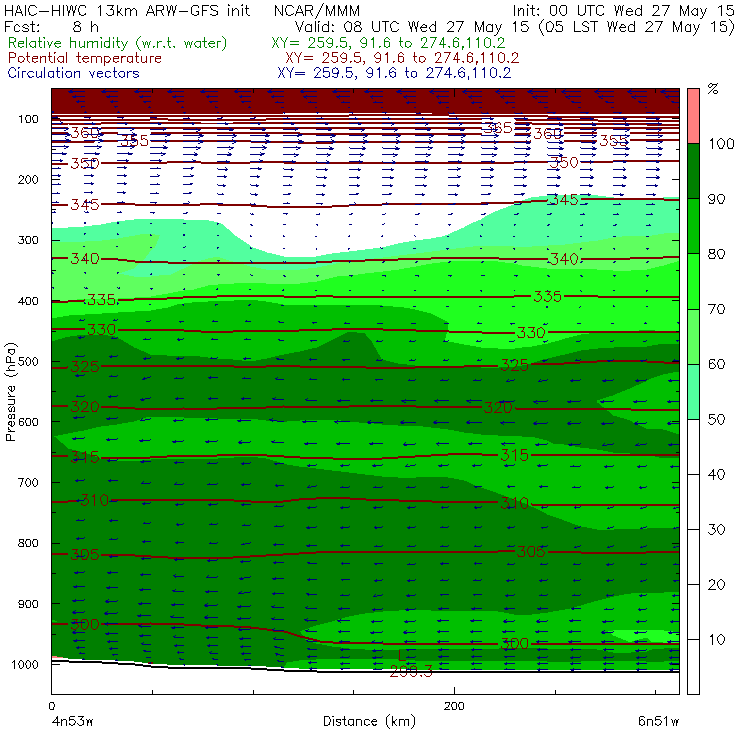Screen dimensions: 740x740
Task: Click the '1000' pressure axis tick label
Action: pos(25,664)
